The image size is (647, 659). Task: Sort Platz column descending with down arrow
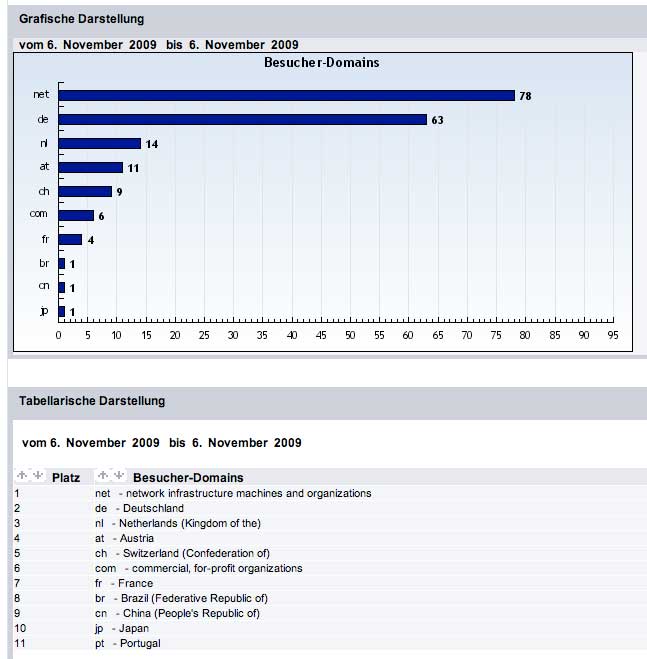pyautogui.click(x=37, y=477)
